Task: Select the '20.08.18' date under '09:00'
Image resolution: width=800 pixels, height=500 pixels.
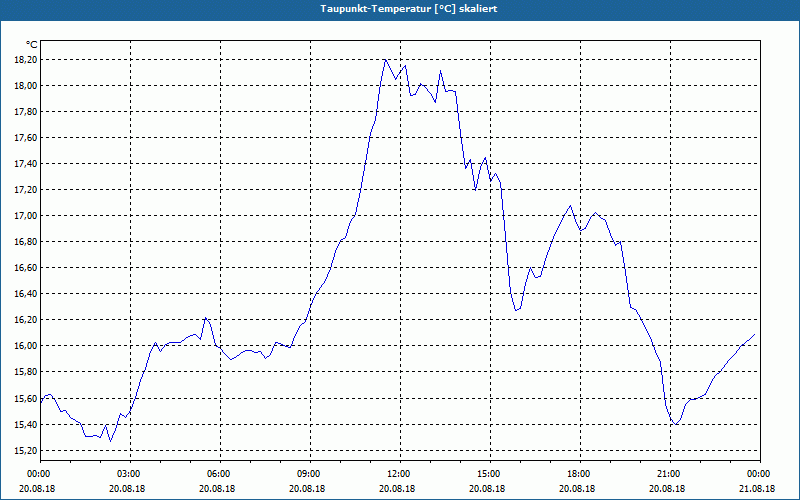Action: point(307,489)
